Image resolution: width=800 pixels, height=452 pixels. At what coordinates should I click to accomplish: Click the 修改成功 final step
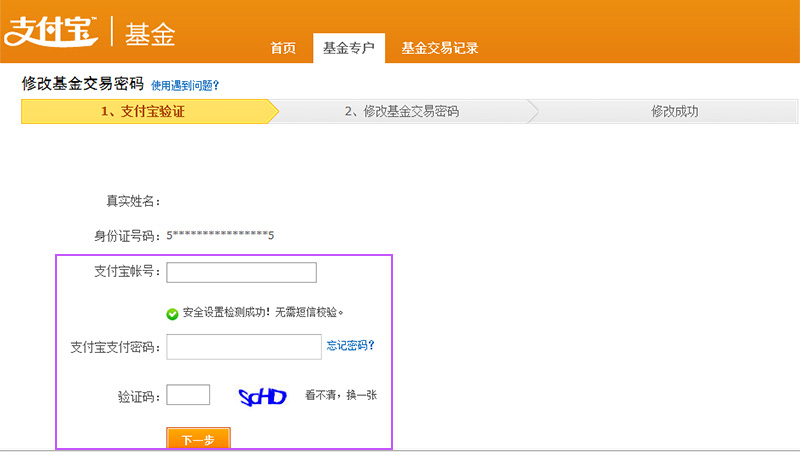click(674, 112)
